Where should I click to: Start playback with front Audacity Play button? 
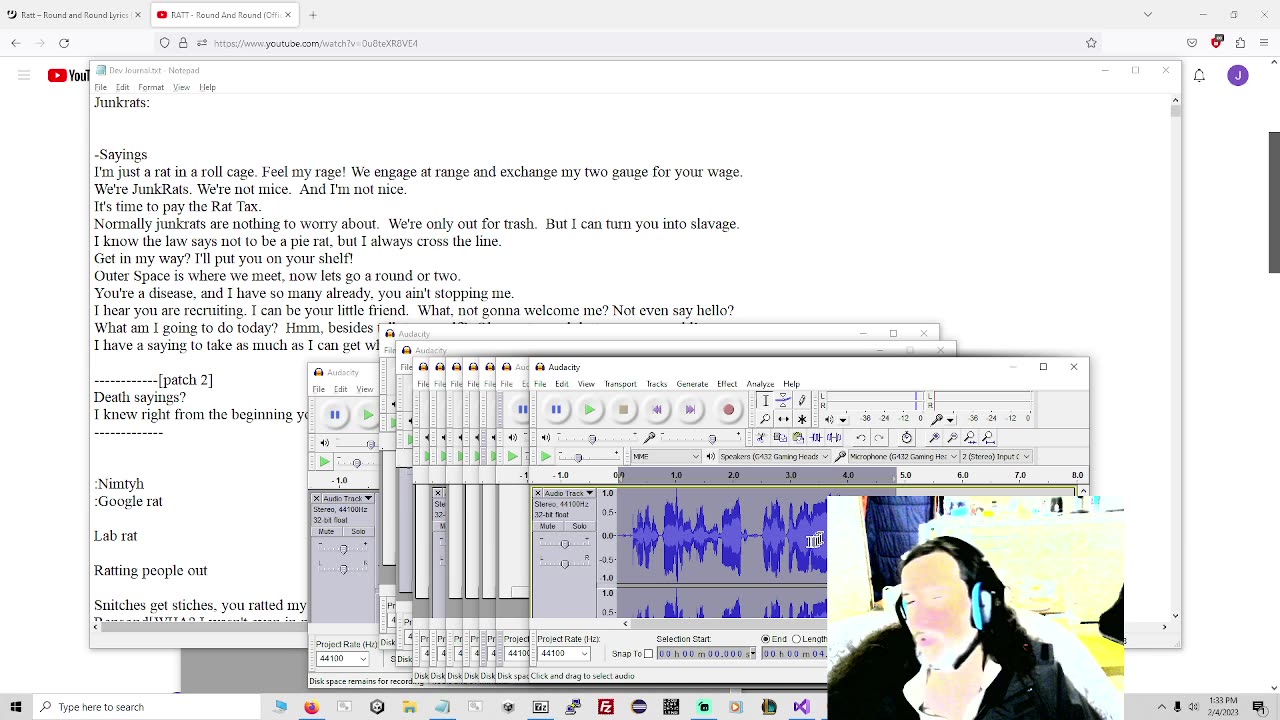(590, 409)
